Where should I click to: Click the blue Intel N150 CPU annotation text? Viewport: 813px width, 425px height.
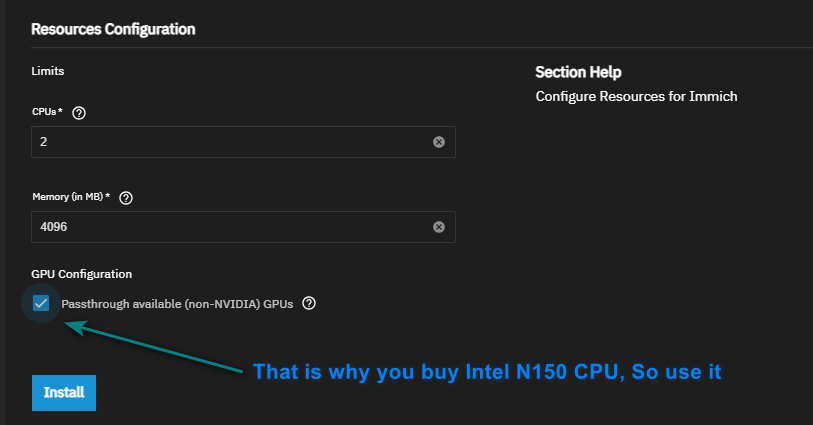point(487,372)
